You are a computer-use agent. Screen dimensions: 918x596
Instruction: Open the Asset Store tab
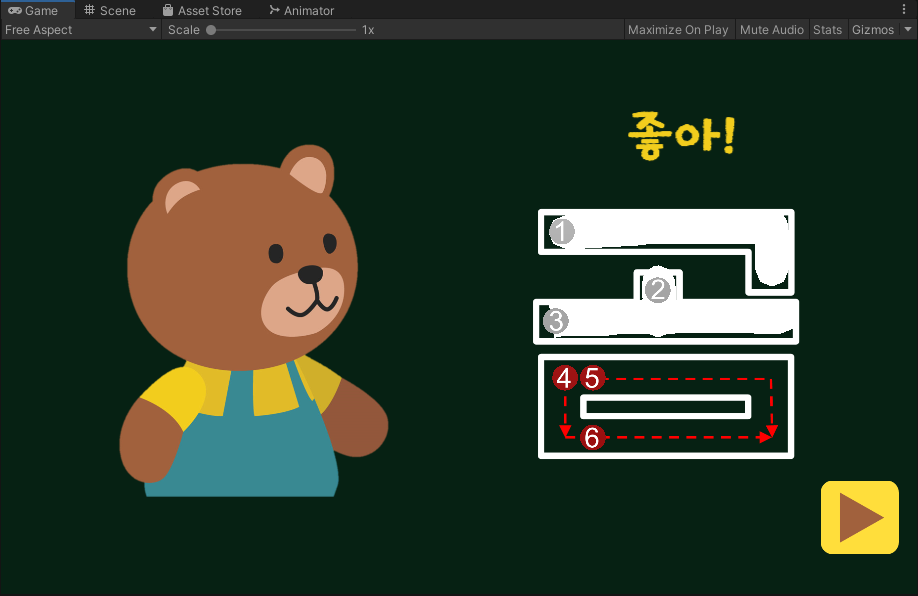pos(202,11)
